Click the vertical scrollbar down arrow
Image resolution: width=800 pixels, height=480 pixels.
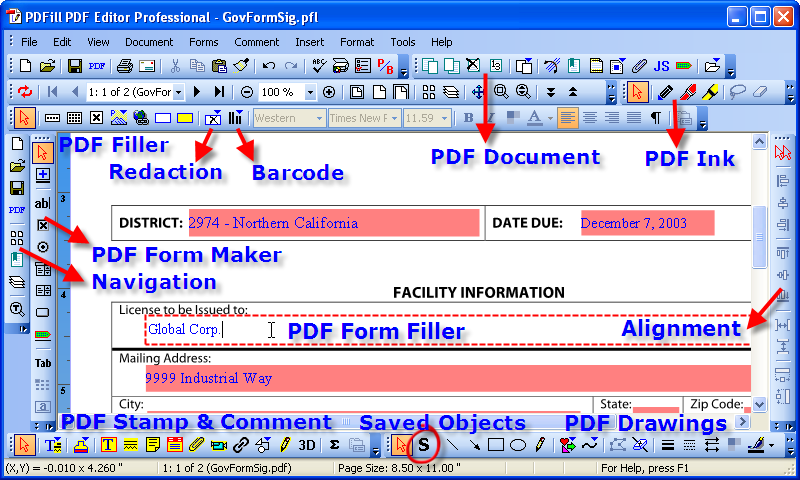tap(759, 405)
